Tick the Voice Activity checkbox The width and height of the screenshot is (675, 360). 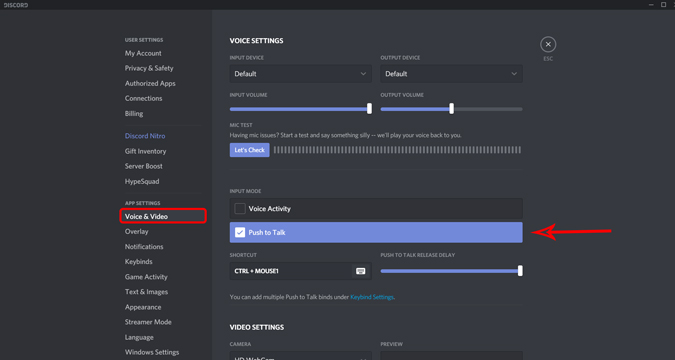point(240,208)
